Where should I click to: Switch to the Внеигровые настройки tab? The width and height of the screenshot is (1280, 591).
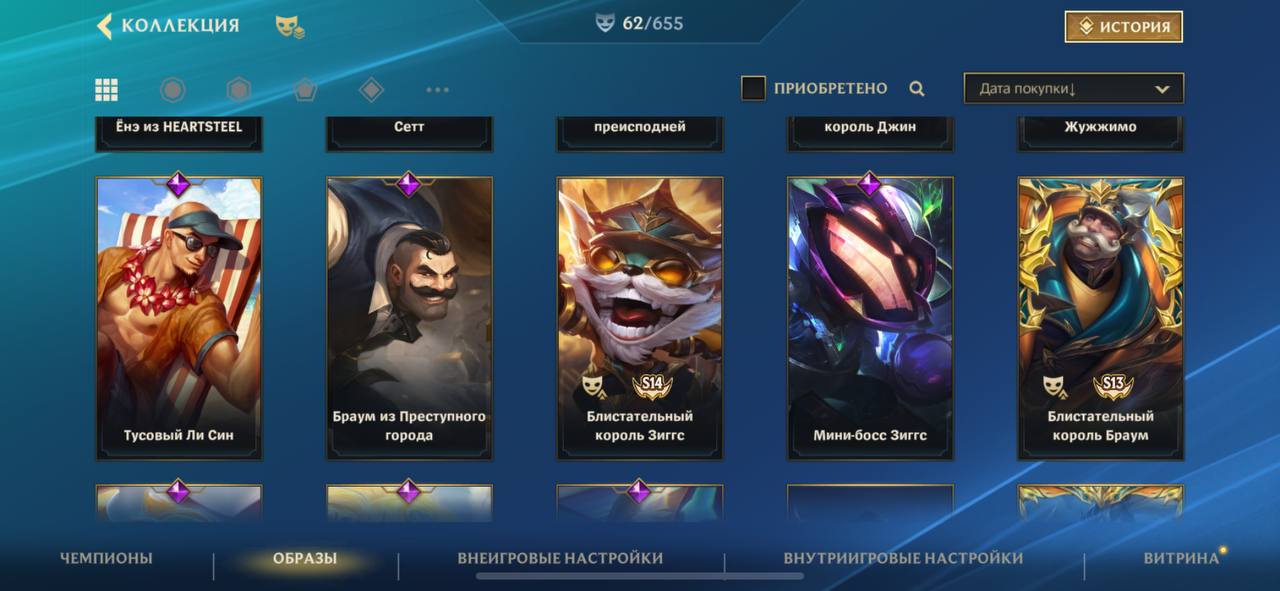(560, 558)
